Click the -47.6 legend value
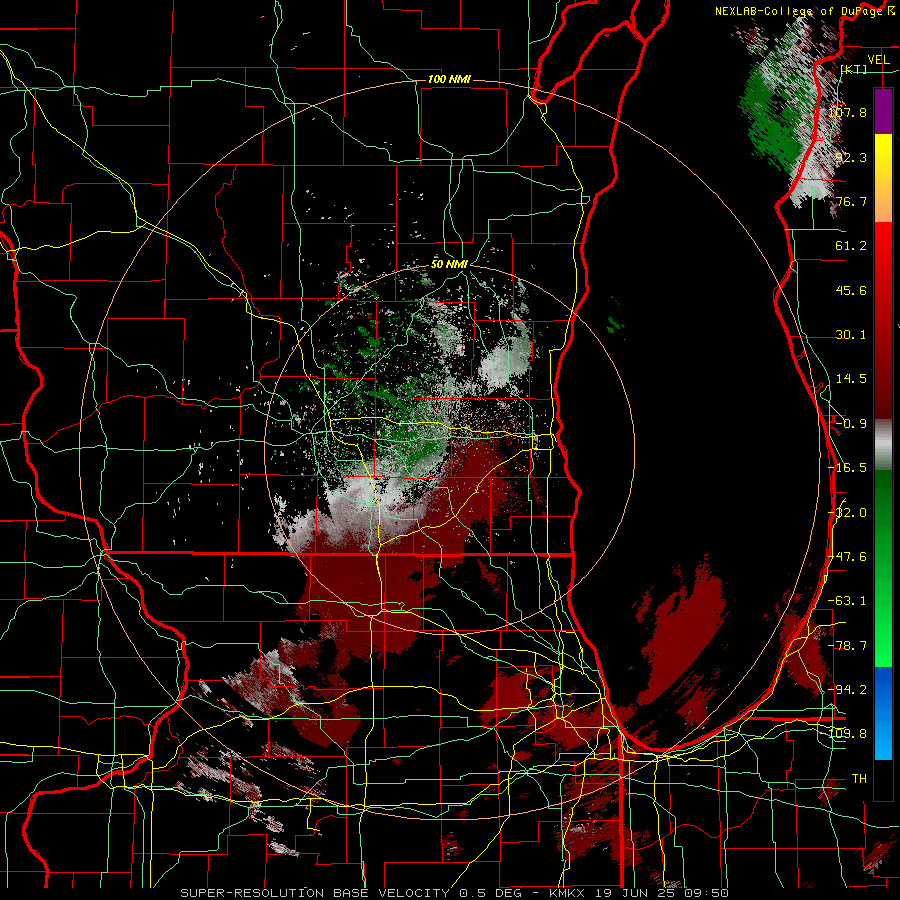Screen dimensions: 900x900 pos(847,557)
